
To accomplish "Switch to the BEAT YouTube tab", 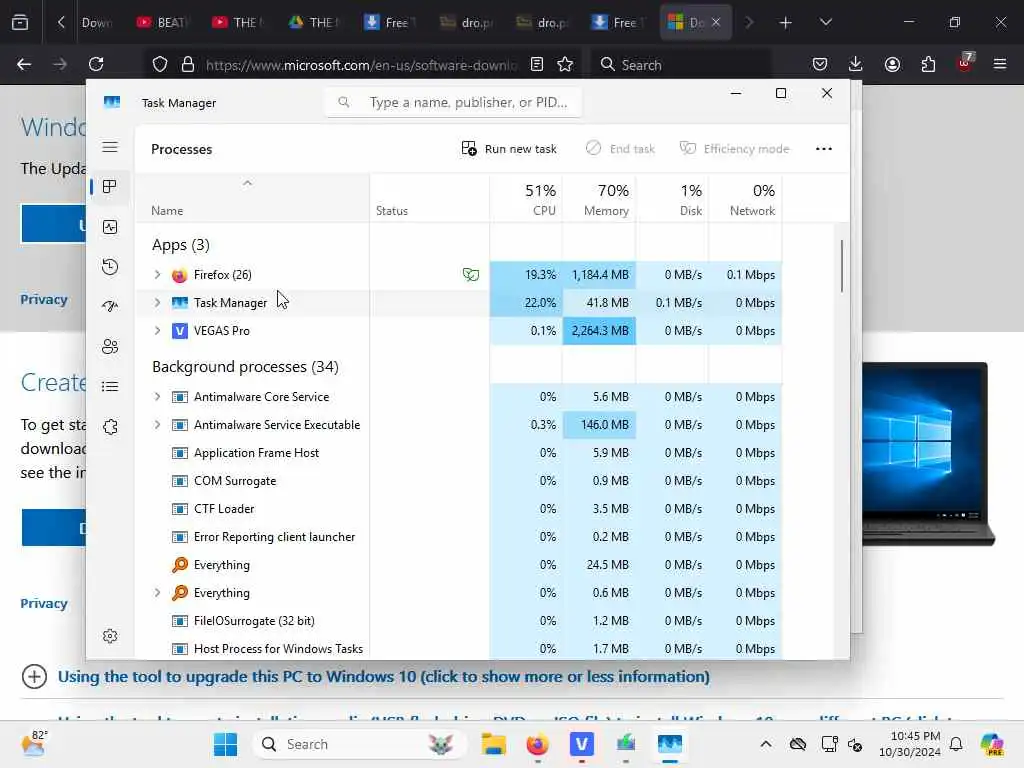I will pos(163,23).
